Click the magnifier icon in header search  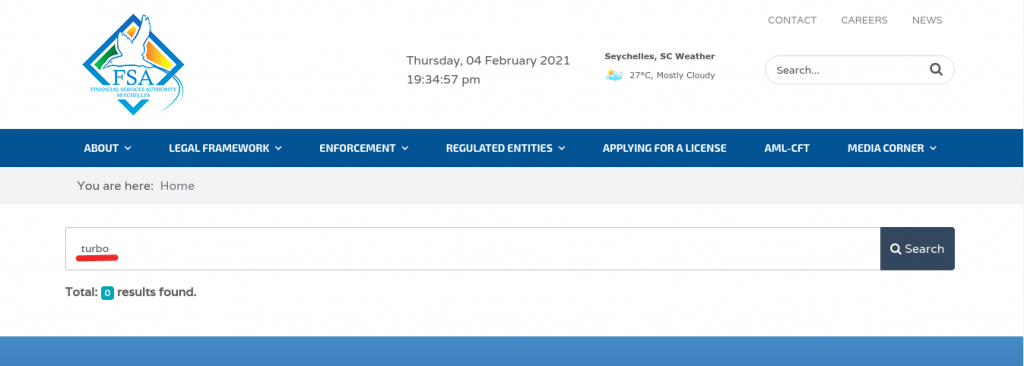click(936, 70)
